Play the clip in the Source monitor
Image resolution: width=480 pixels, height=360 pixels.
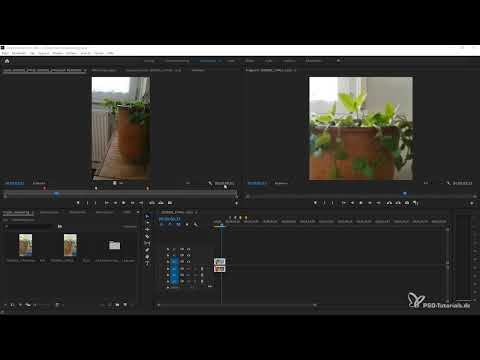tap(124, 203)
